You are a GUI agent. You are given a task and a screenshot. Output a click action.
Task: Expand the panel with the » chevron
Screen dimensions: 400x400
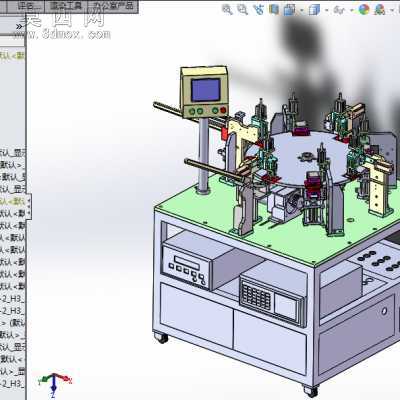click(x=20, y=26)
